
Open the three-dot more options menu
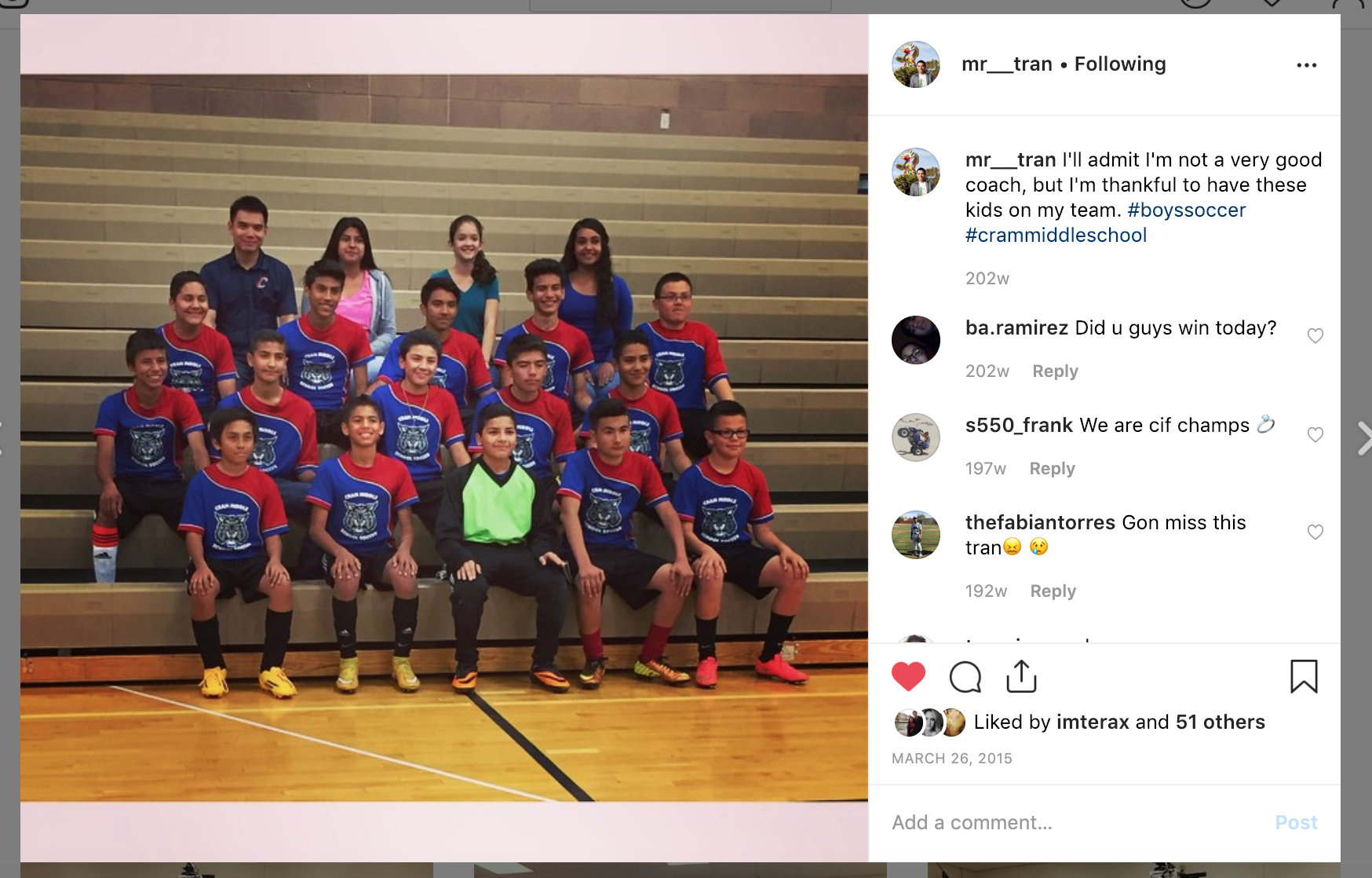tap(1307, 65)
